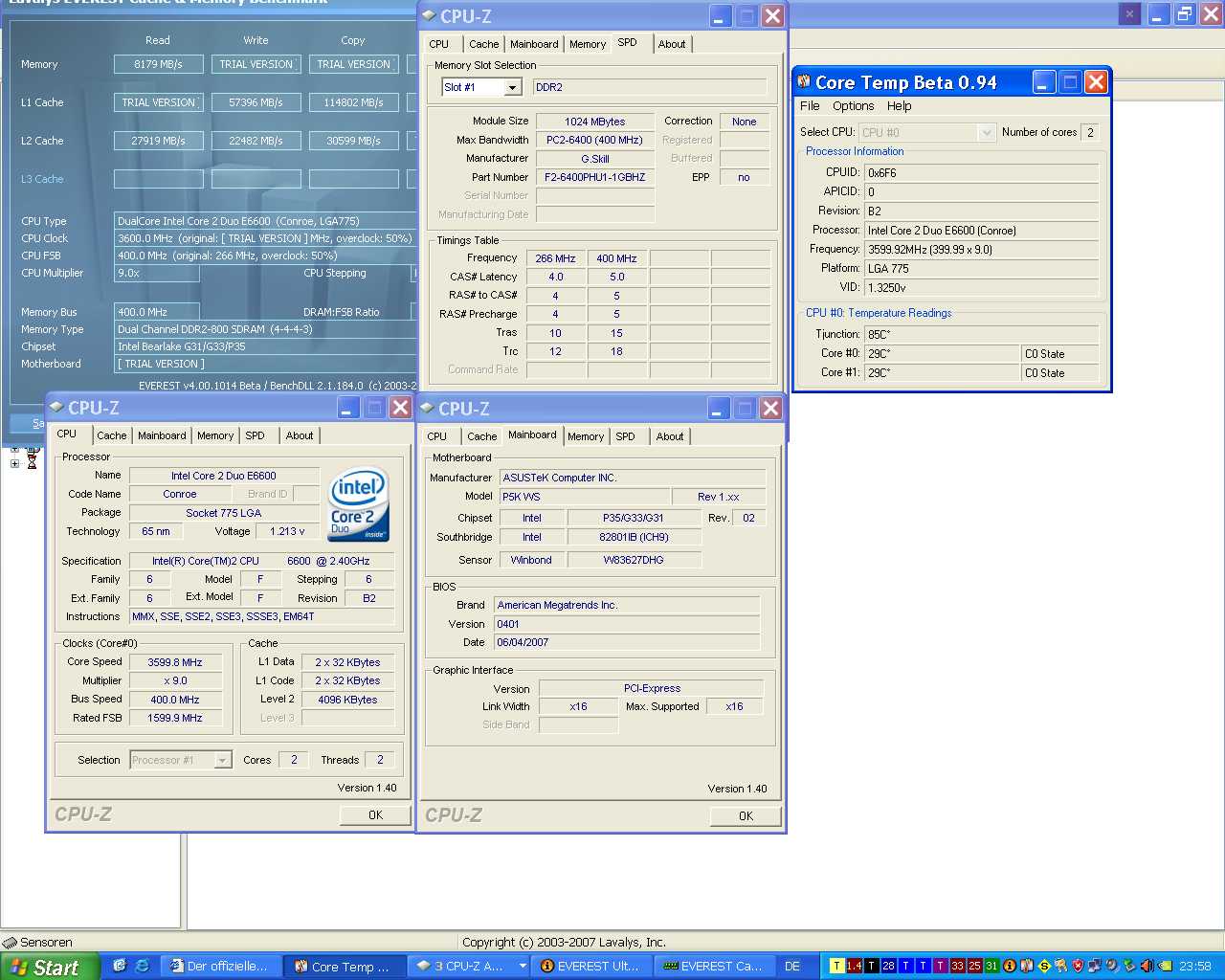Click the first quick launch icon beside Start
Screen dimensions: 1225x980
120,966
